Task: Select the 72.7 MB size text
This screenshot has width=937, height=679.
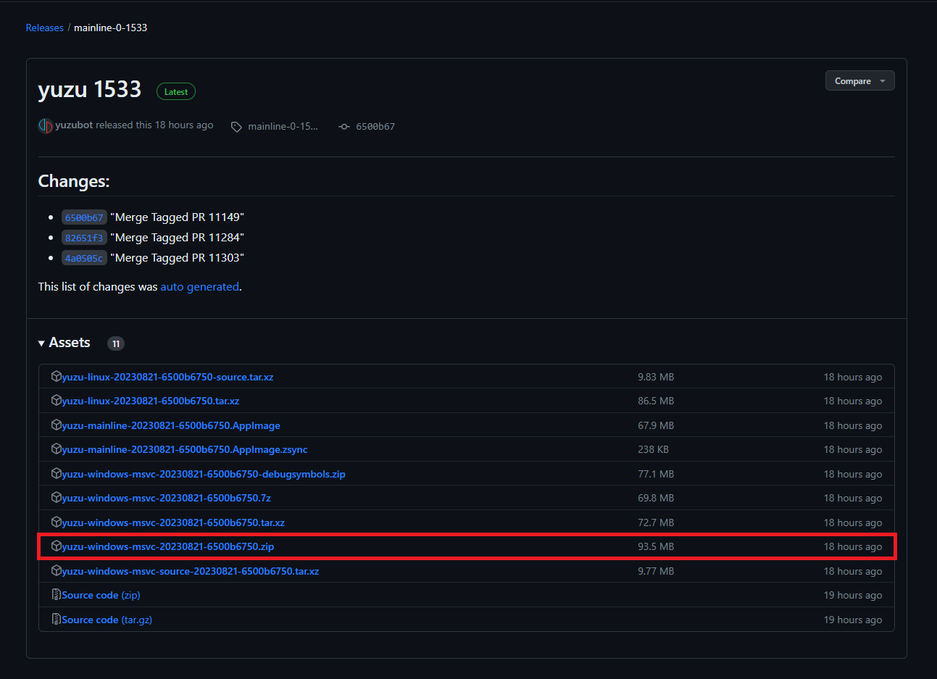Action: click(656, 522)
